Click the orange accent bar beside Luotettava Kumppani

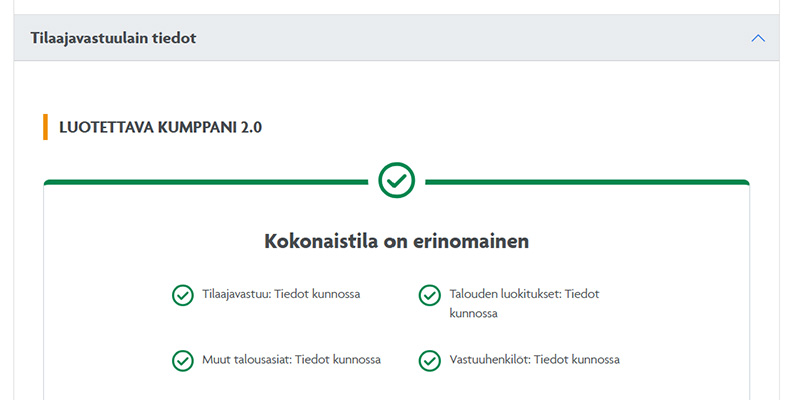coord(46,127)
